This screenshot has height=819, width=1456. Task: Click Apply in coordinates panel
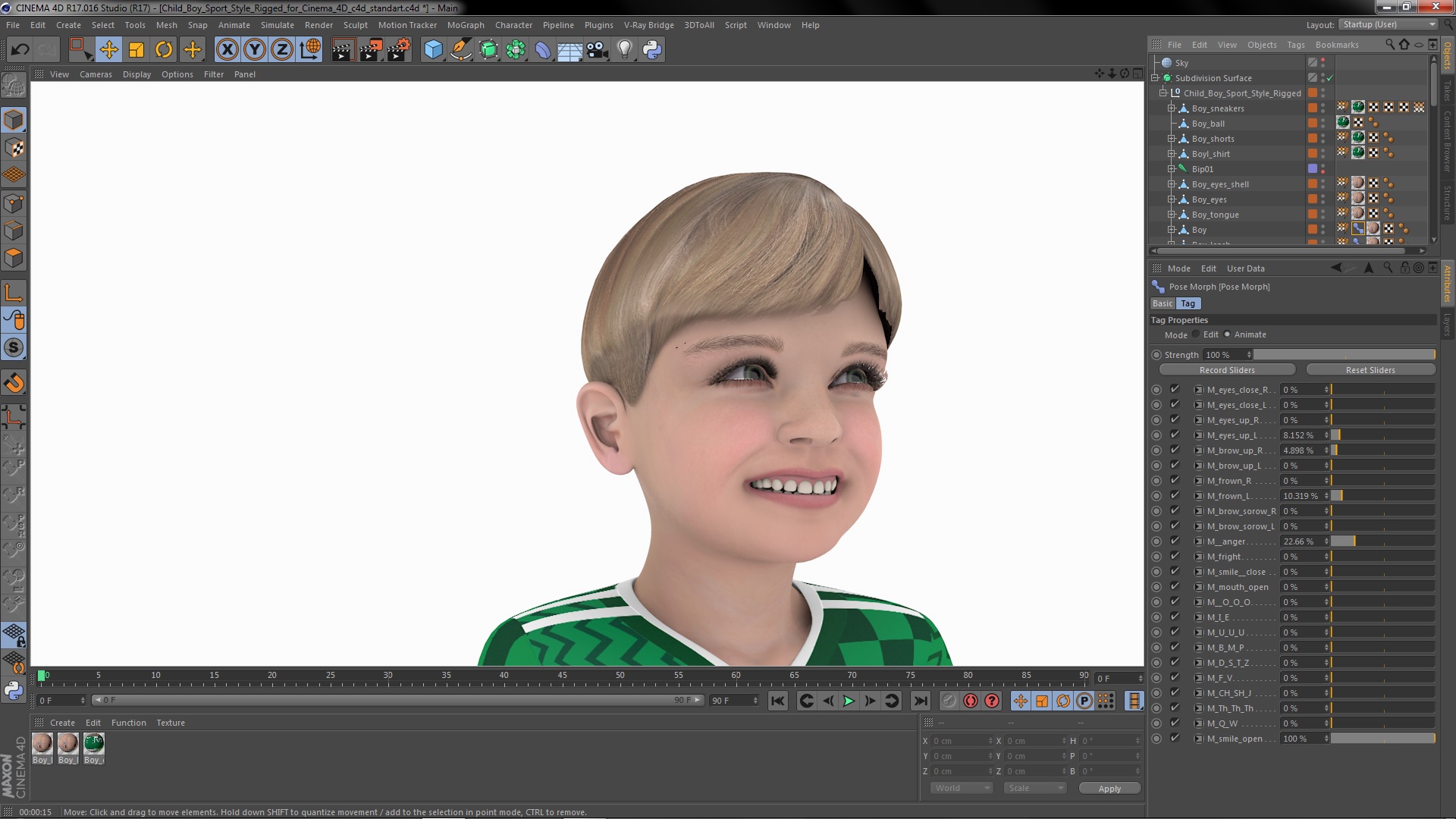(x=1109, y=789)
